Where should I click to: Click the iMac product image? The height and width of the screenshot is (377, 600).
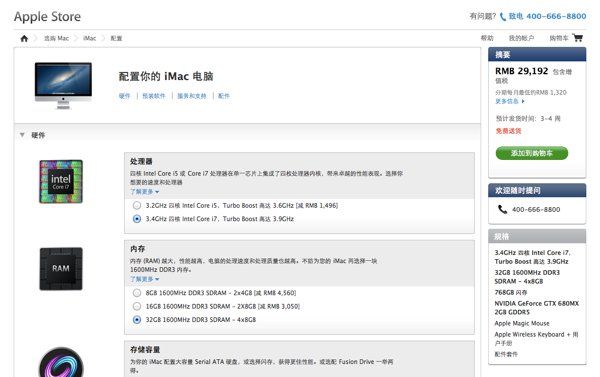[63, 85]
